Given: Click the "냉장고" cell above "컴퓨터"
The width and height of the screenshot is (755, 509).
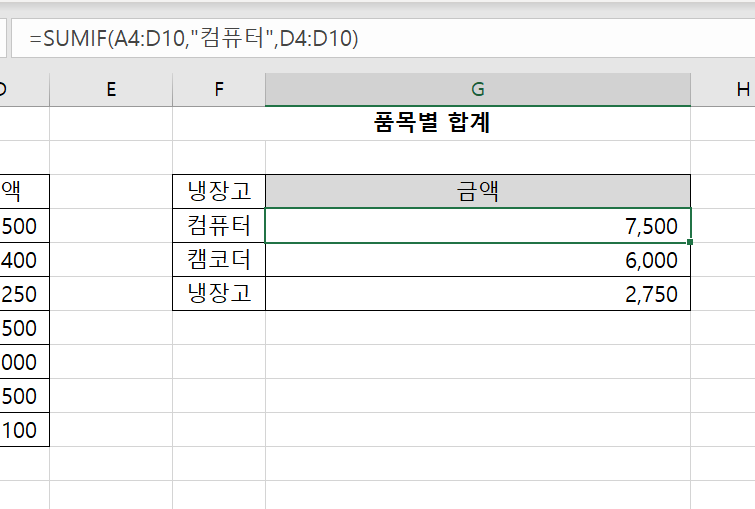Looking at the screenshot, I should [219, 192].
